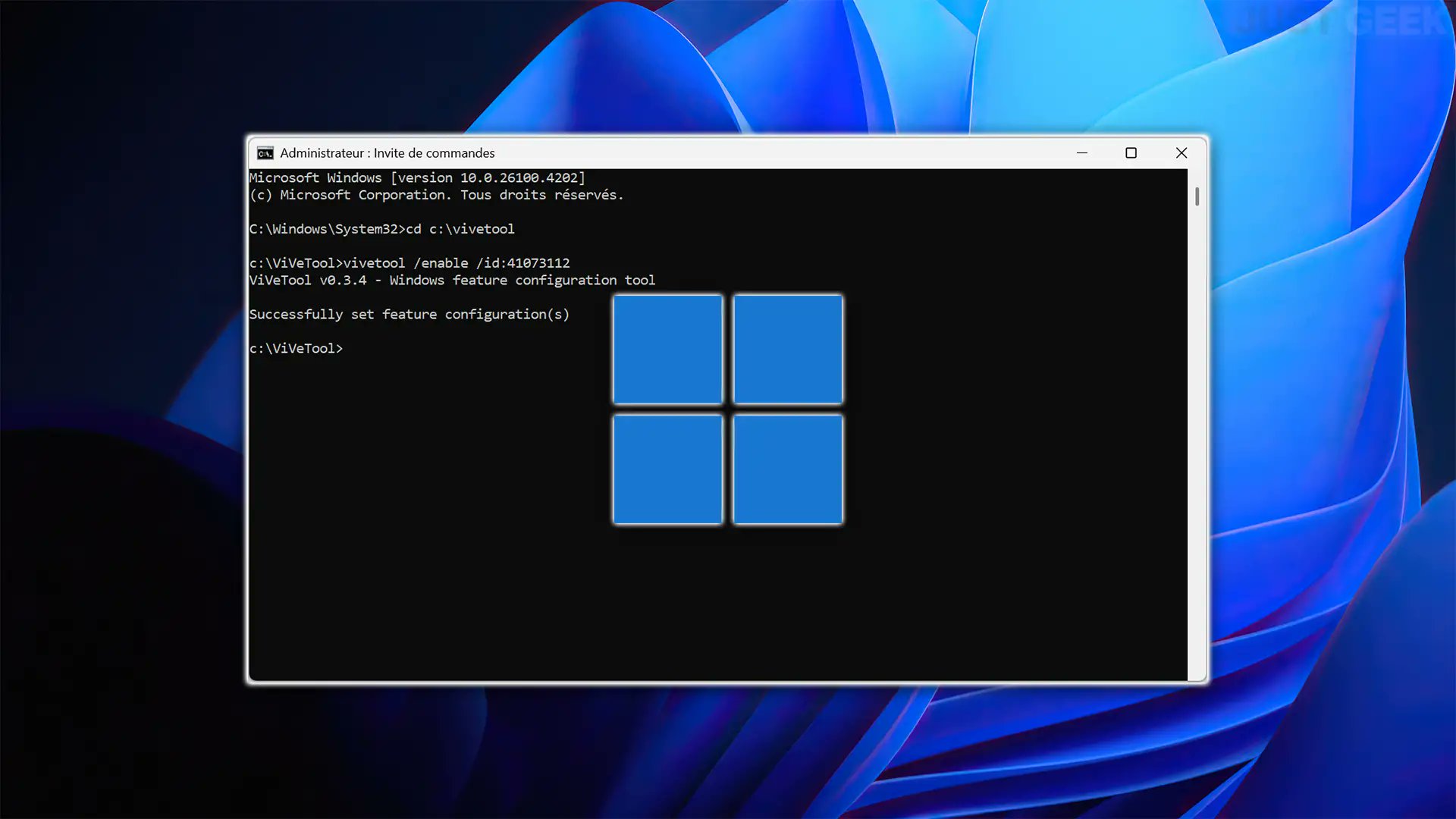The height and width of the screenshot is (819, 1456).
Task: Click the Command Prompt icon in the title bar
Action: pyautogui.click(x=264, y=152)
